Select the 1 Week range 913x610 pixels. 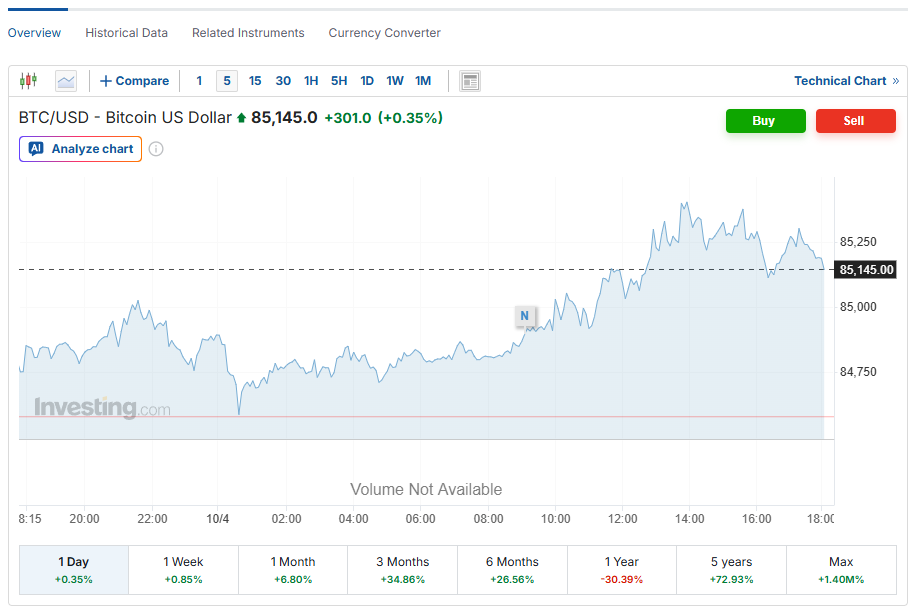tap(183, 570)
